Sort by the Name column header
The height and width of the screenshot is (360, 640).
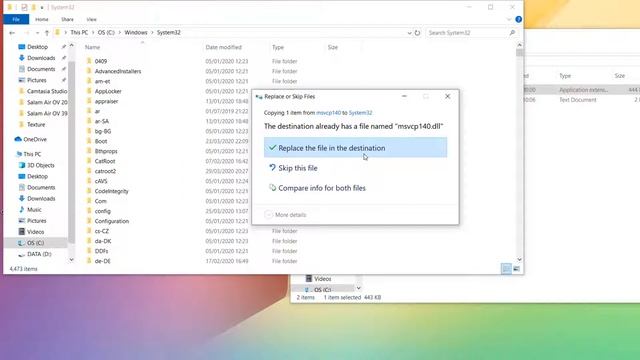click(x=92, y=47)
